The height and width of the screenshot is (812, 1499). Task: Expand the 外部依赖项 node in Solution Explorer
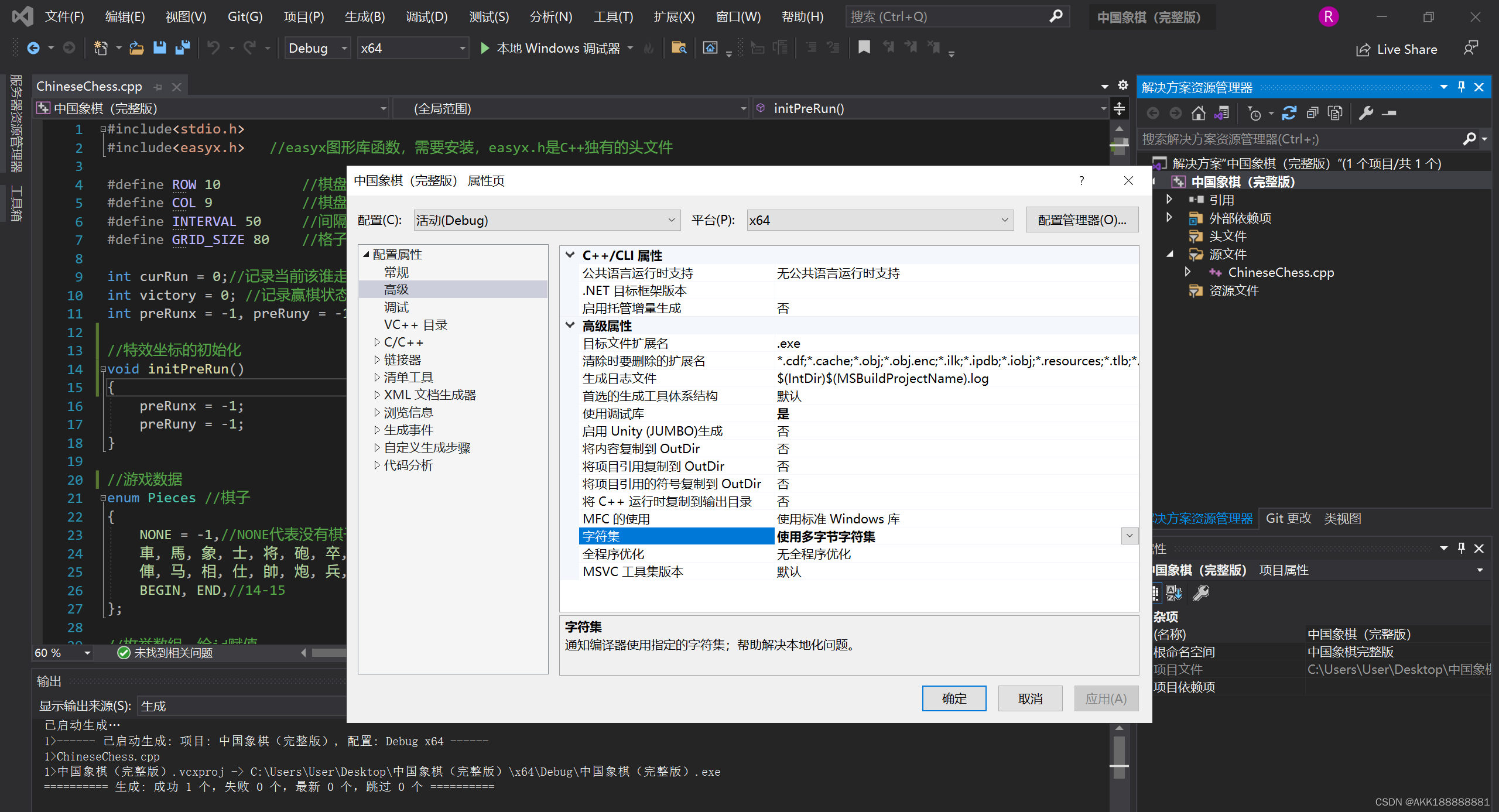pos(1169,218)
